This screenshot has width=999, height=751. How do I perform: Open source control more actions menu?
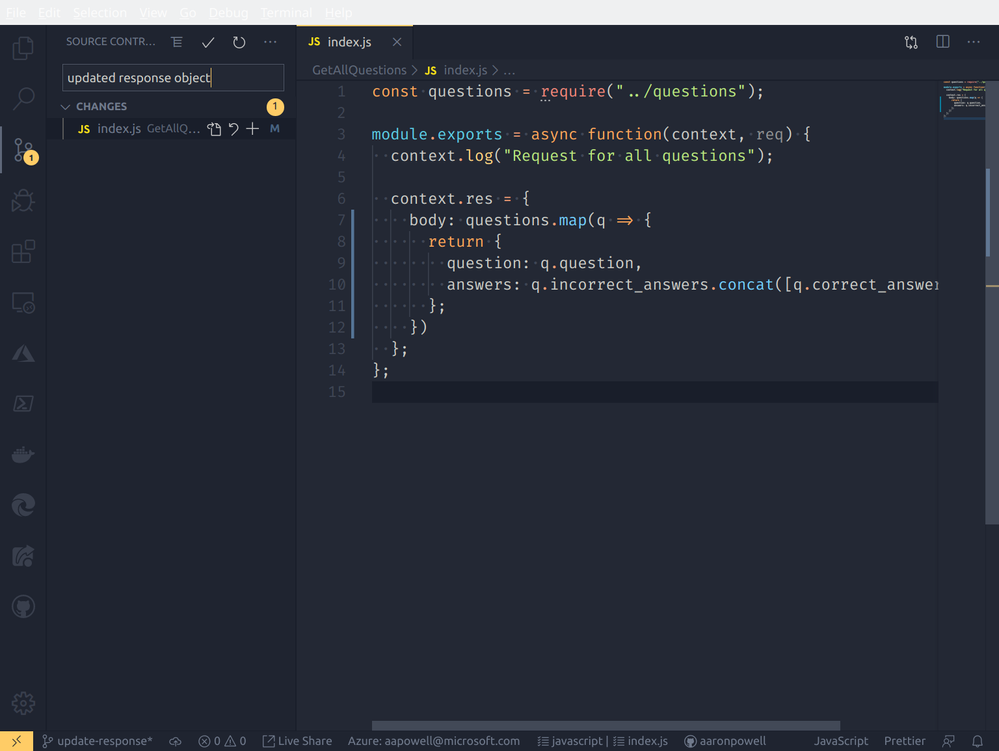[270, 42]
